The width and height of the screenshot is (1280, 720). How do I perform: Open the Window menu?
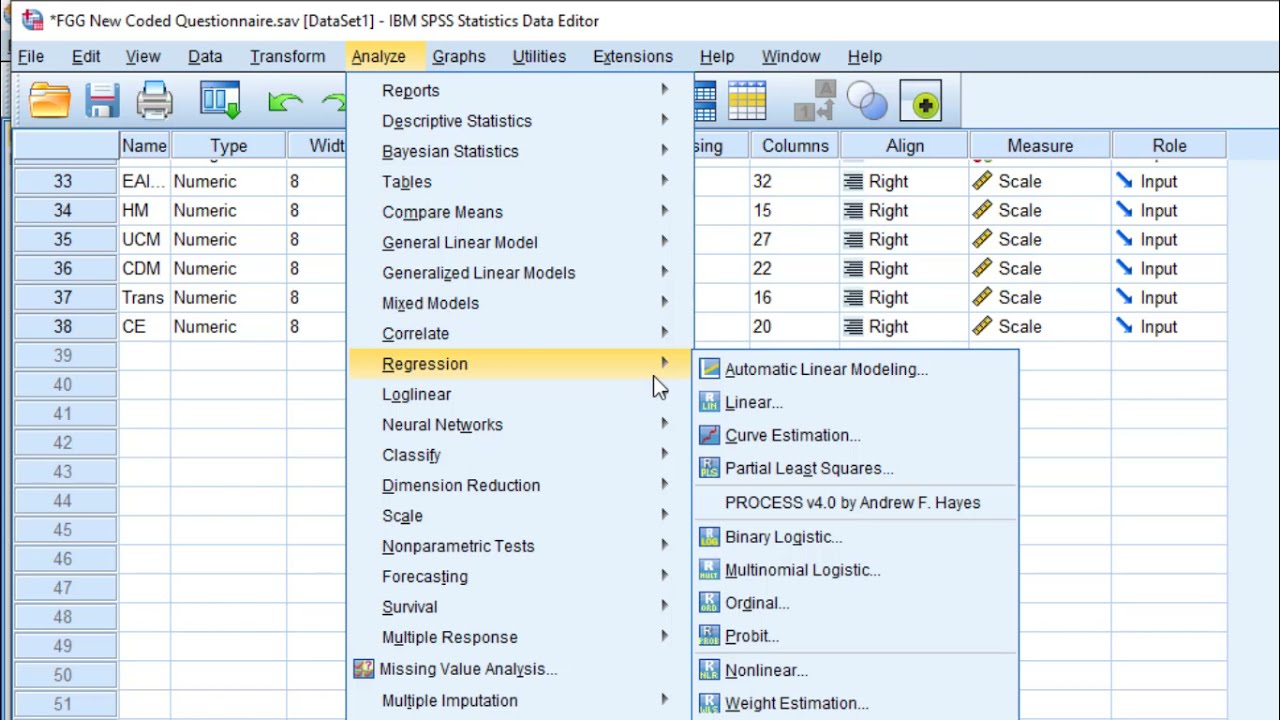pos(791,56)
